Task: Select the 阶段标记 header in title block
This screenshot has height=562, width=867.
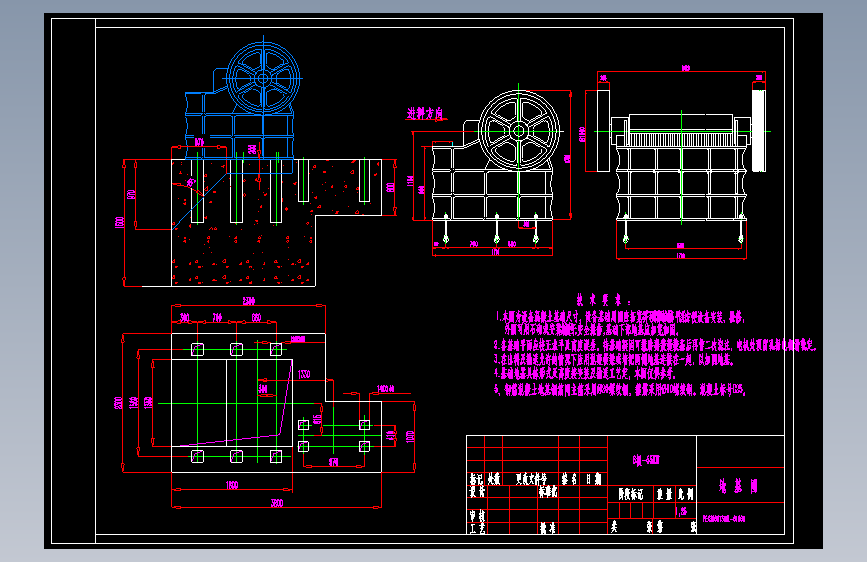Action: click(x=631, y=494)
